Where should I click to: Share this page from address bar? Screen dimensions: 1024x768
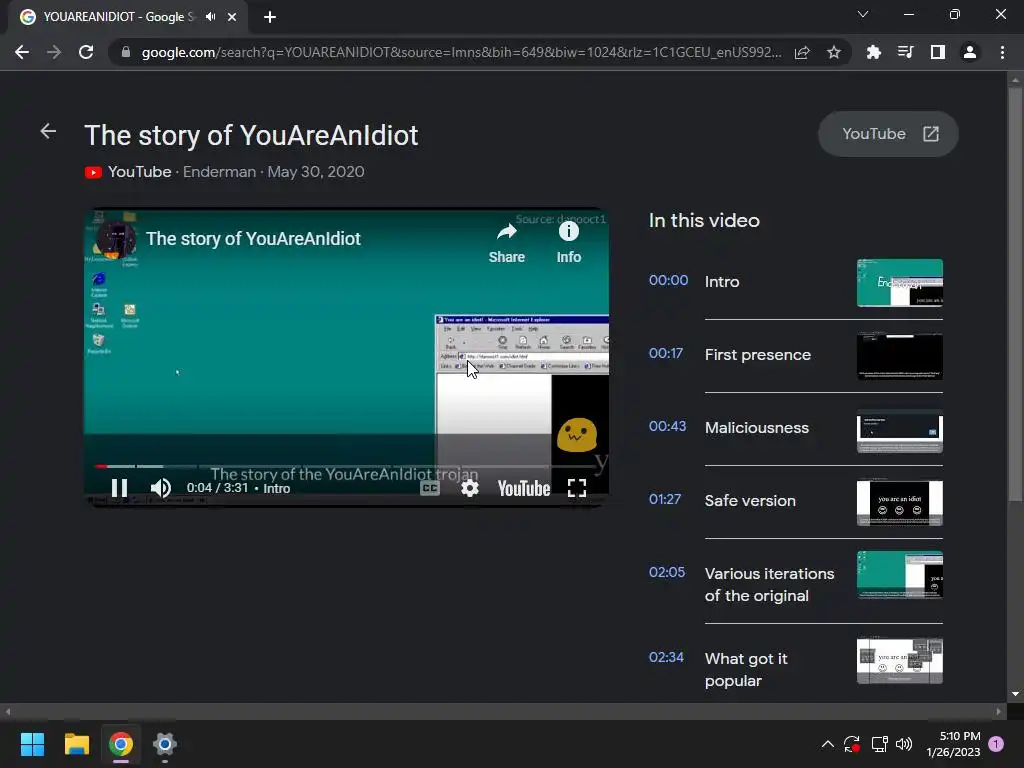(x=803, y=52)
